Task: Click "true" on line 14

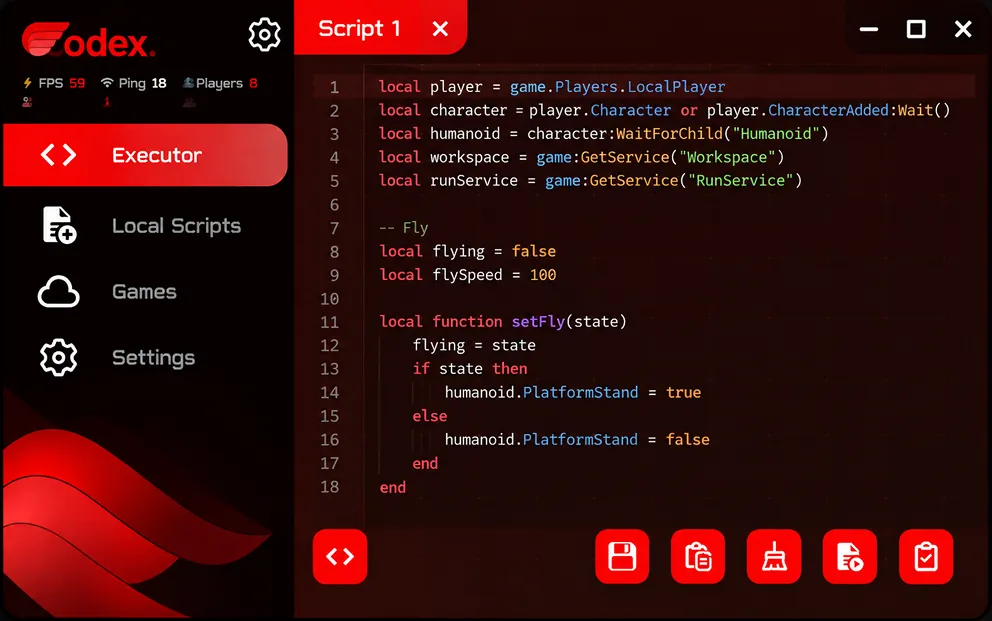Action: 683,392
